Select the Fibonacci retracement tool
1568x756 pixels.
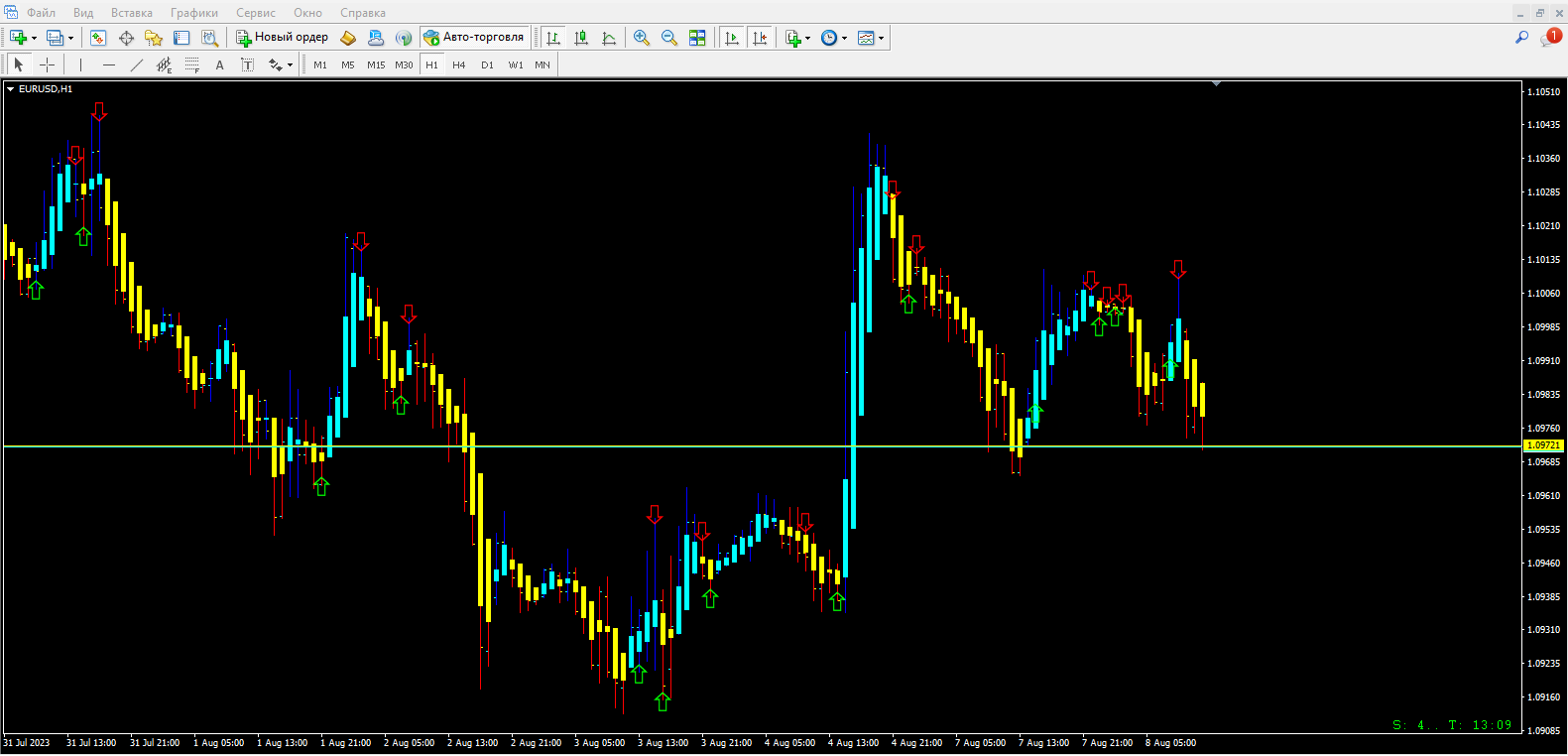coord(191,64)
